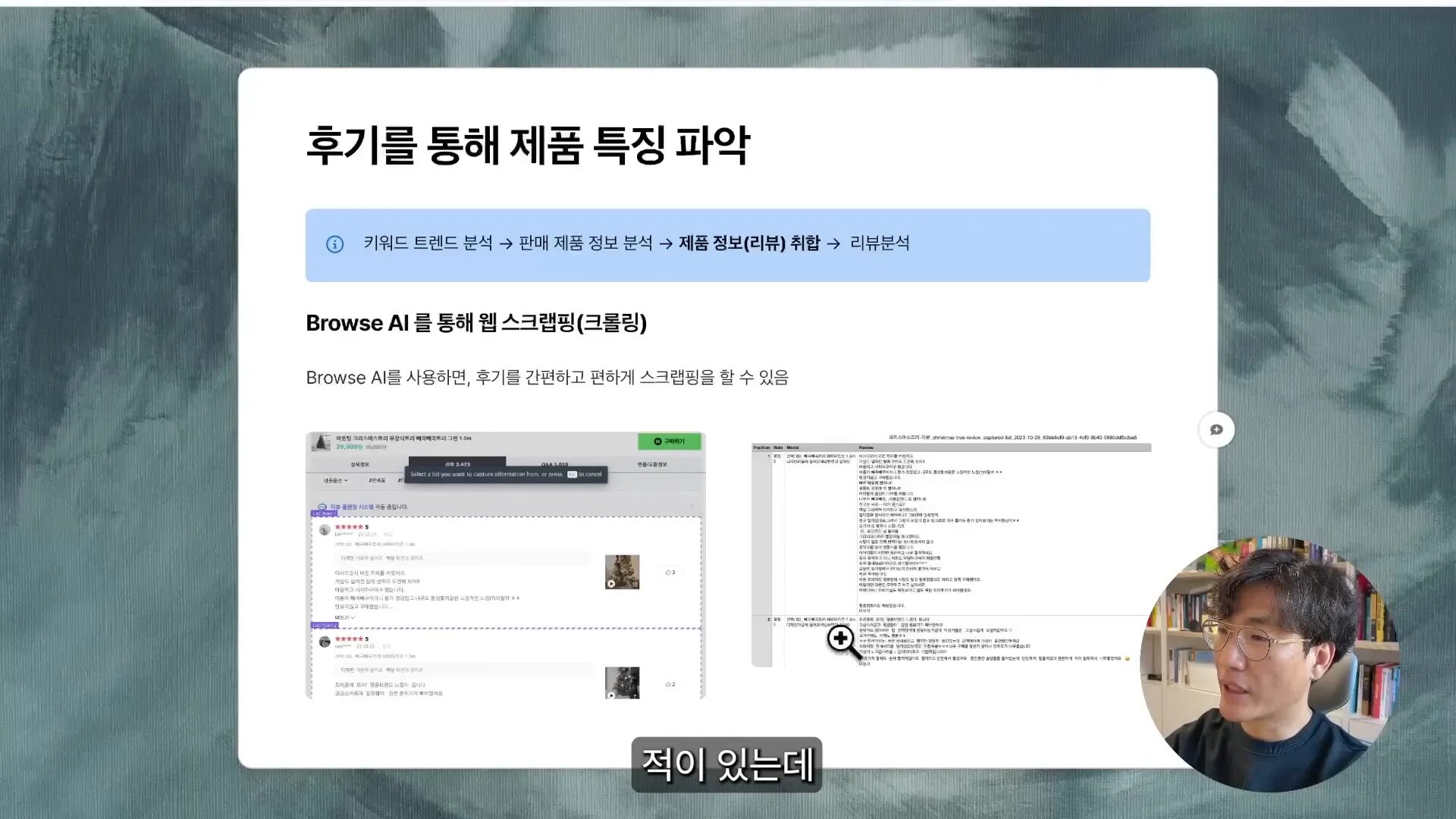The image size is (1456, 819).
Task: Click the #만족도 filter tag
Action: [377, 481]
